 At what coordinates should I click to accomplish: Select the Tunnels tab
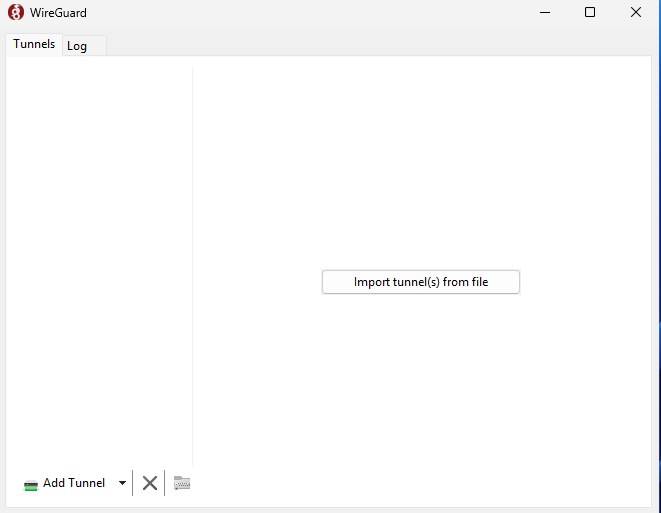click(34, 45)
